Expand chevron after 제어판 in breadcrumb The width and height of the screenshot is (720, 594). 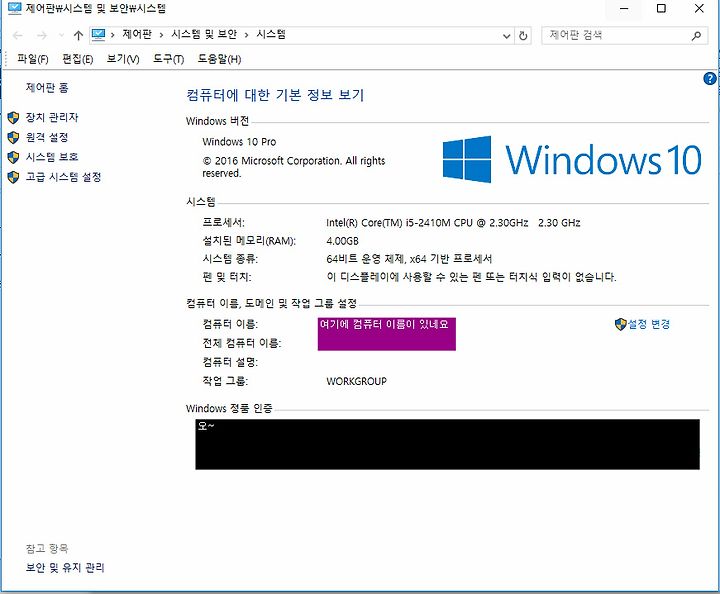[x=161, y=35]
